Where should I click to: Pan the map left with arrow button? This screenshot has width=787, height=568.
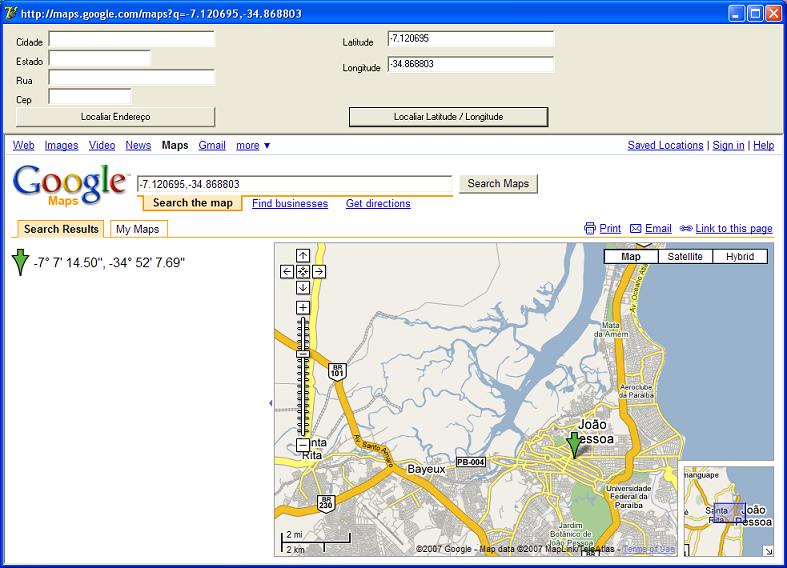click(287, 271)
